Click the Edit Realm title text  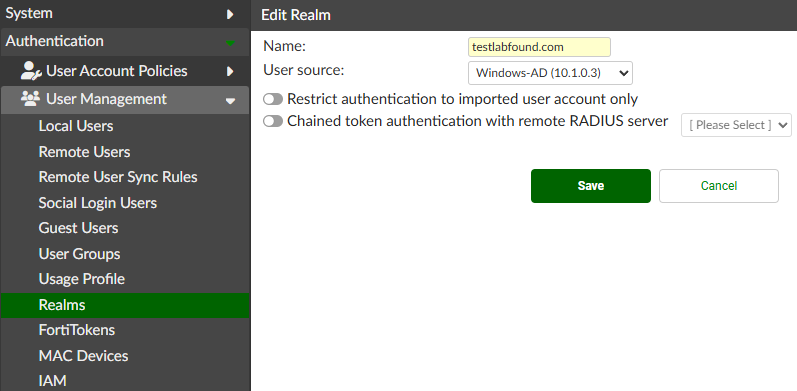[296, 15]
